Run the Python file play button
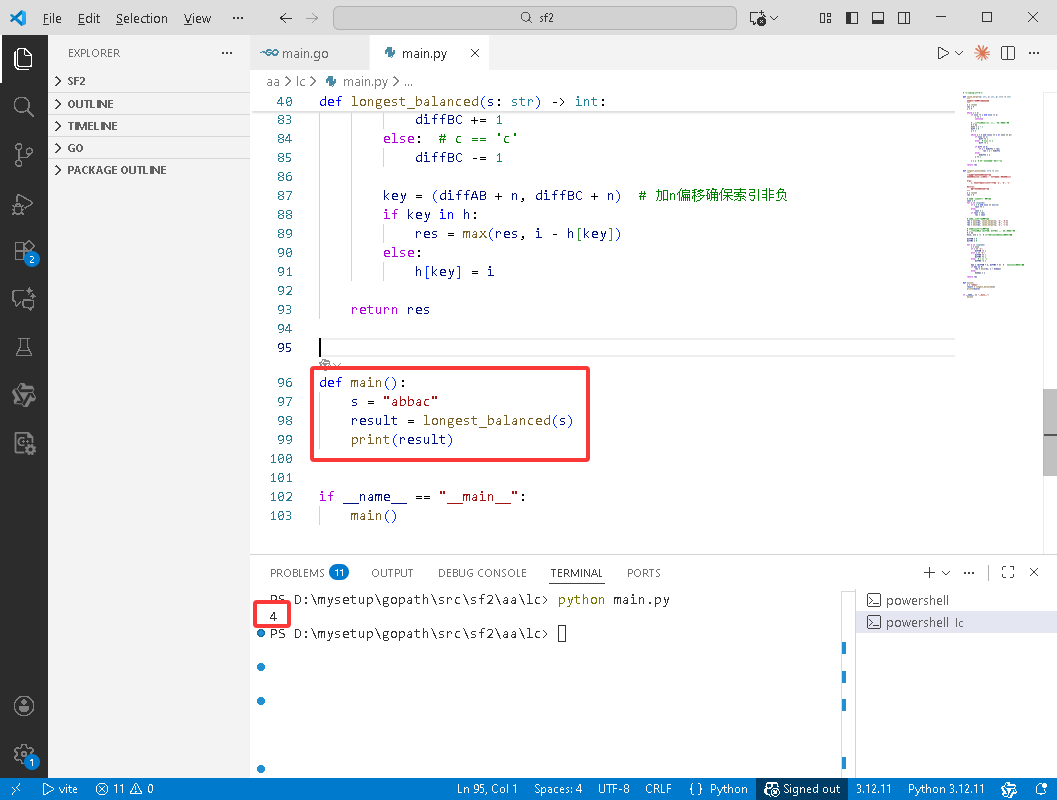 (942, 53)
